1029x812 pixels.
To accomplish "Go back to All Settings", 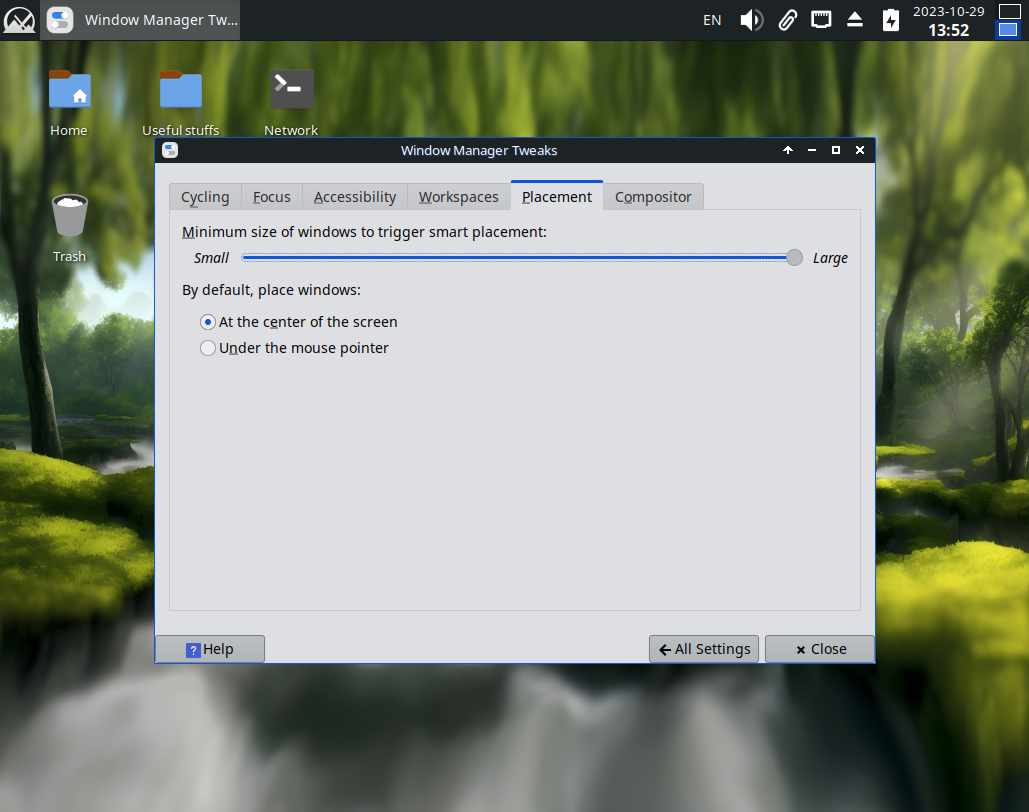I will pos(704,649).
